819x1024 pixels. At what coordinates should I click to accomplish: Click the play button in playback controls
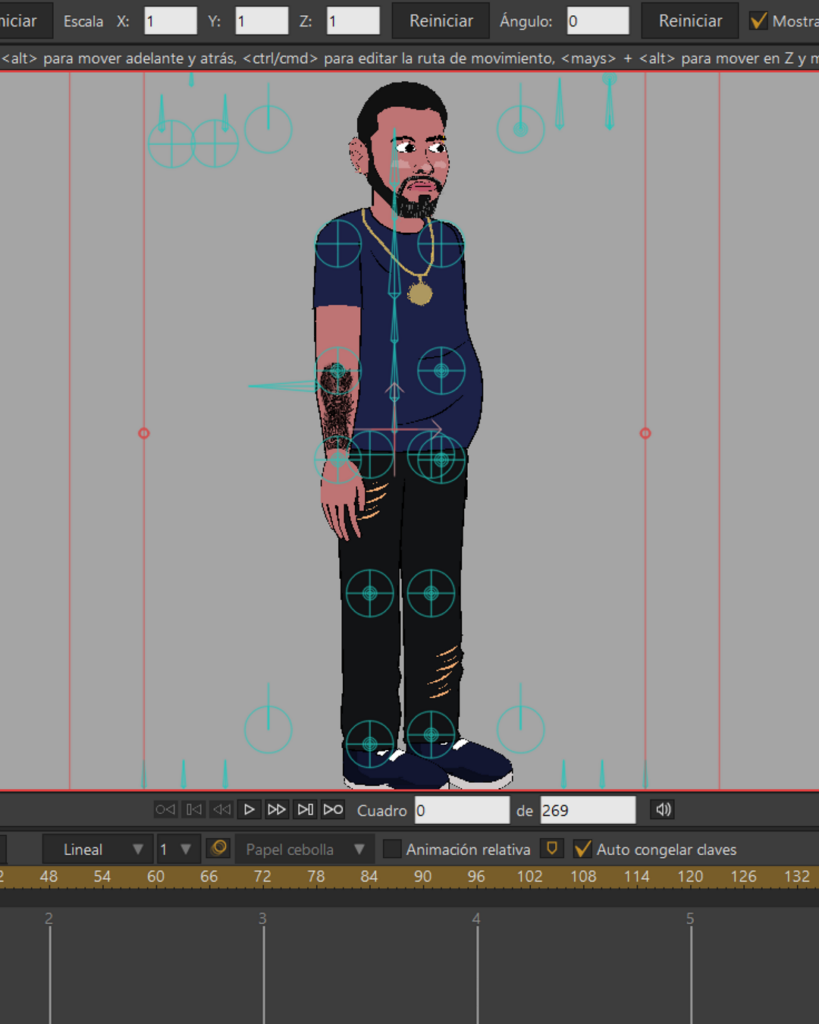[x=249, y=810]
